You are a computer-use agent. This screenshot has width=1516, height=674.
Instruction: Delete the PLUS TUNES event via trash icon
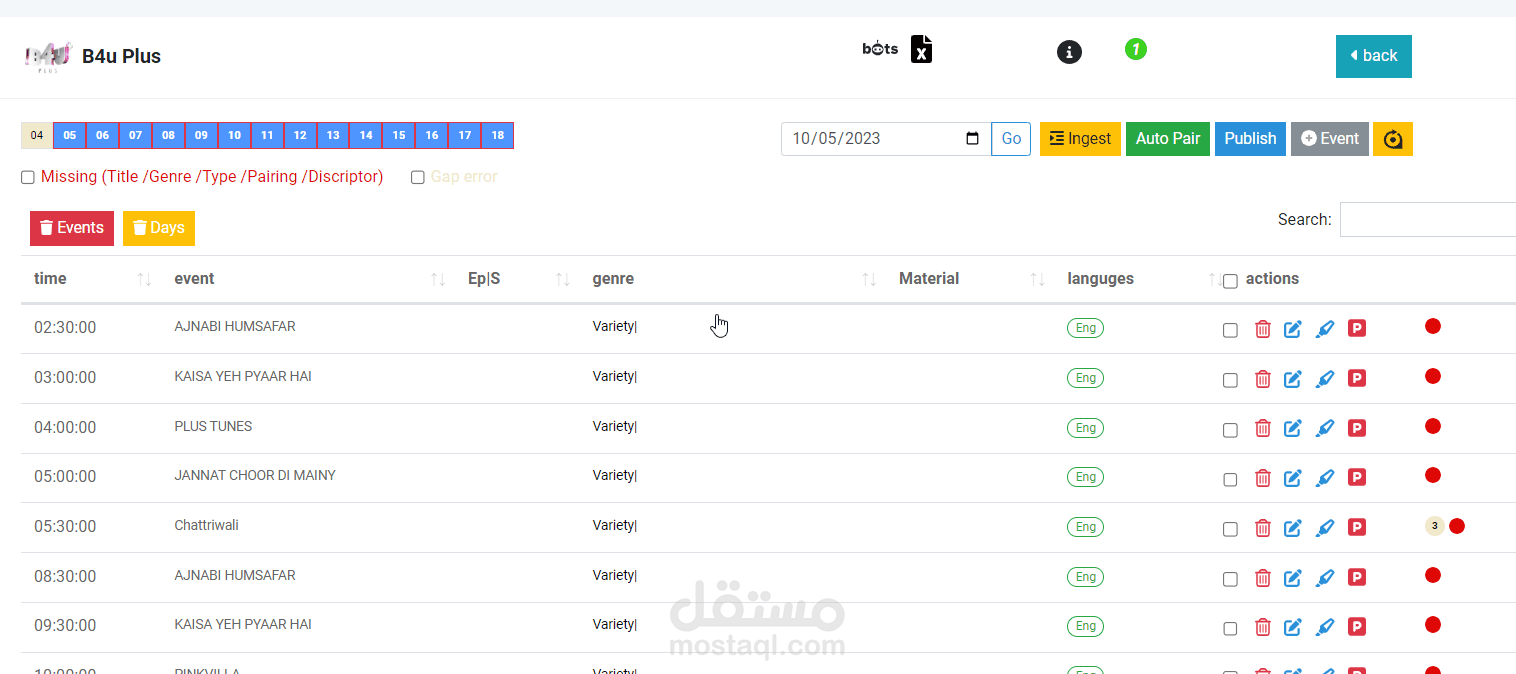click(x=1263, y=428)
